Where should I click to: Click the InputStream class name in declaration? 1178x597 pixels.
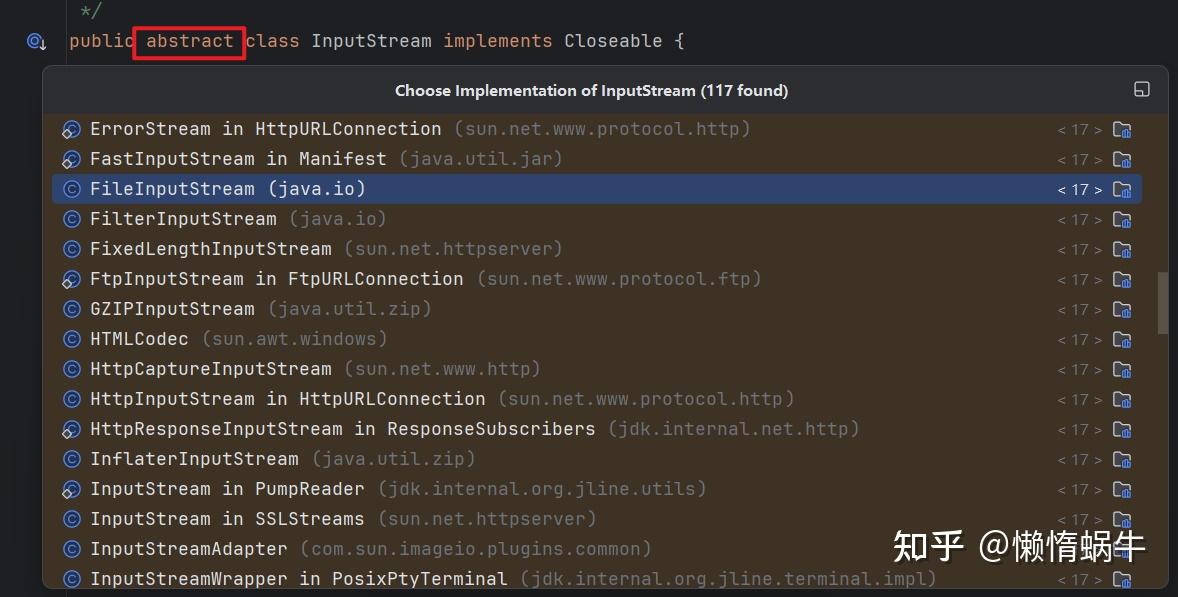(x=371, y=42)
